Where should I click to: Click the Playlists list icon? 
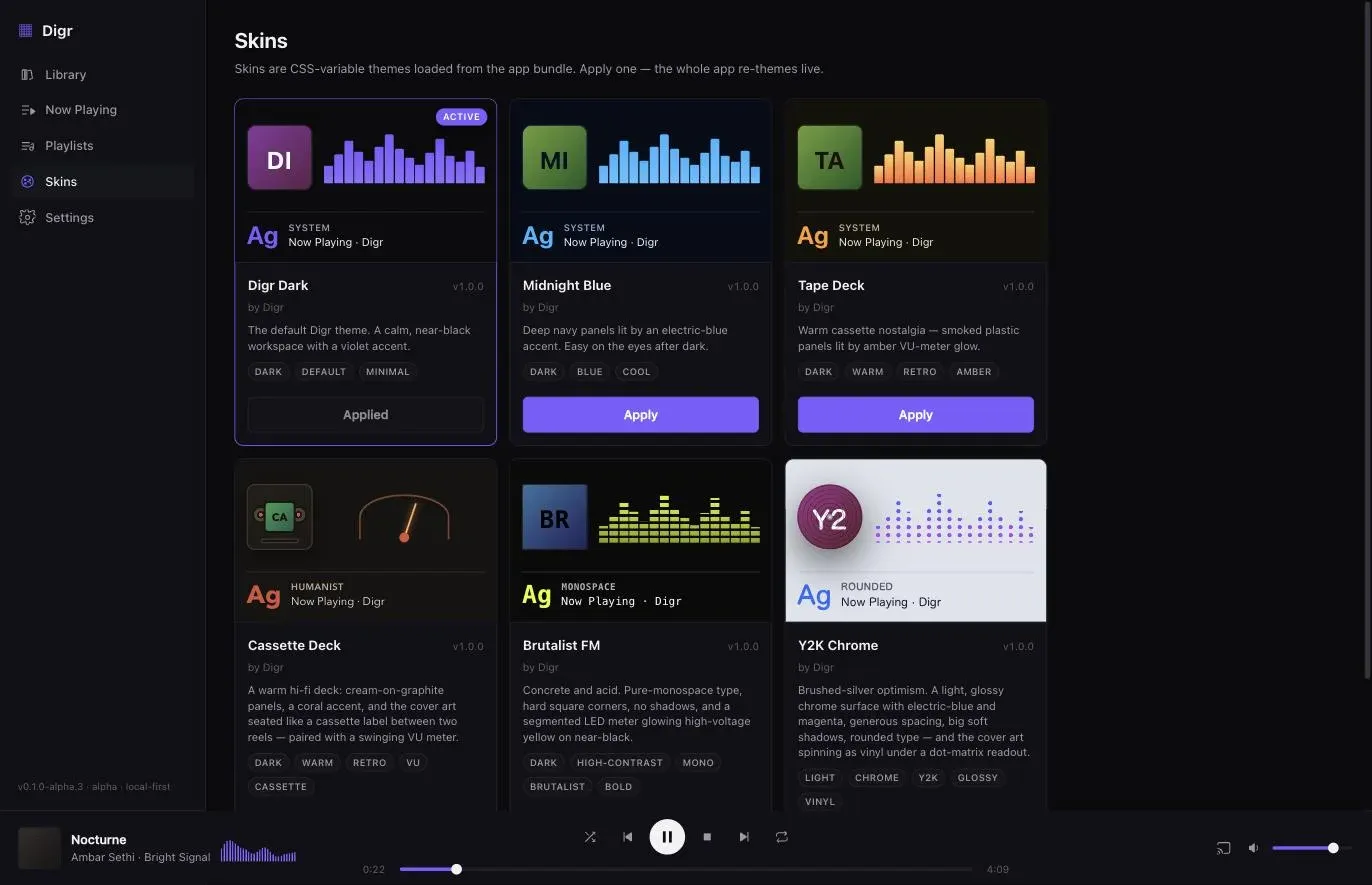pyautogui.click(x=27, y=146)
